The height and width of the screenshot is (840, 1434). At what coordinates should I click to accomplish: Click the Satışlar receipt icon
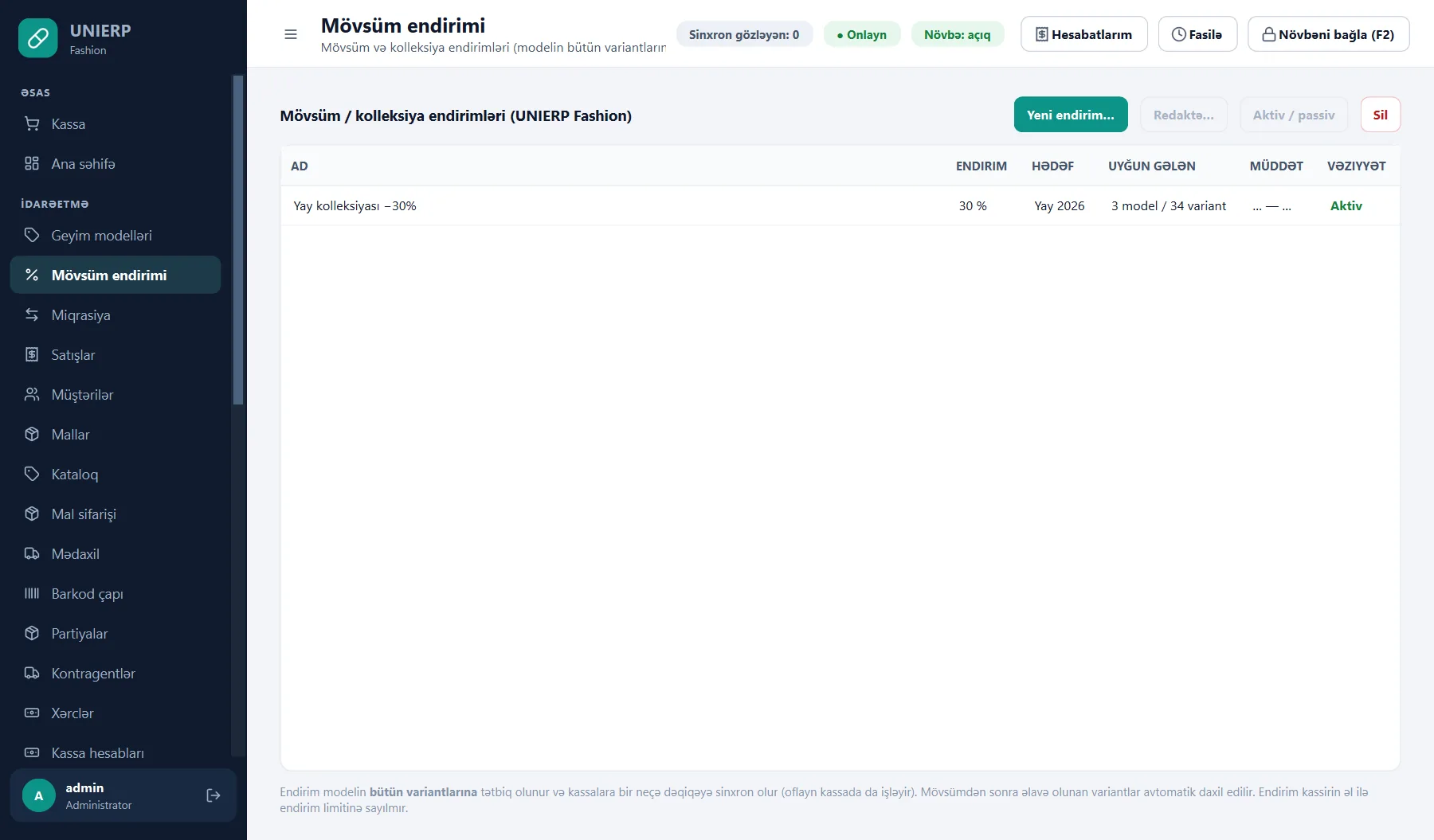pyautogui.click(x=32, y=355)
